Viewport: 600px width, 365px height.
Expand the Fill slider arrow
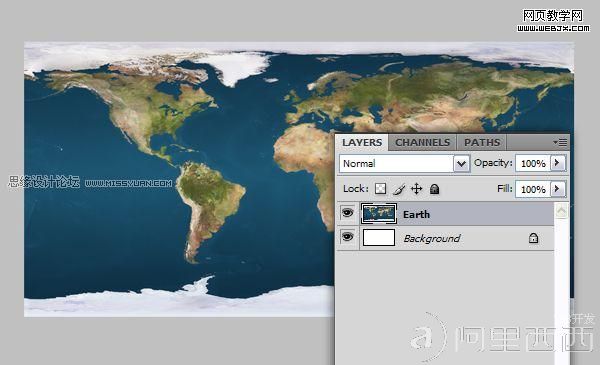pos(557,189)
